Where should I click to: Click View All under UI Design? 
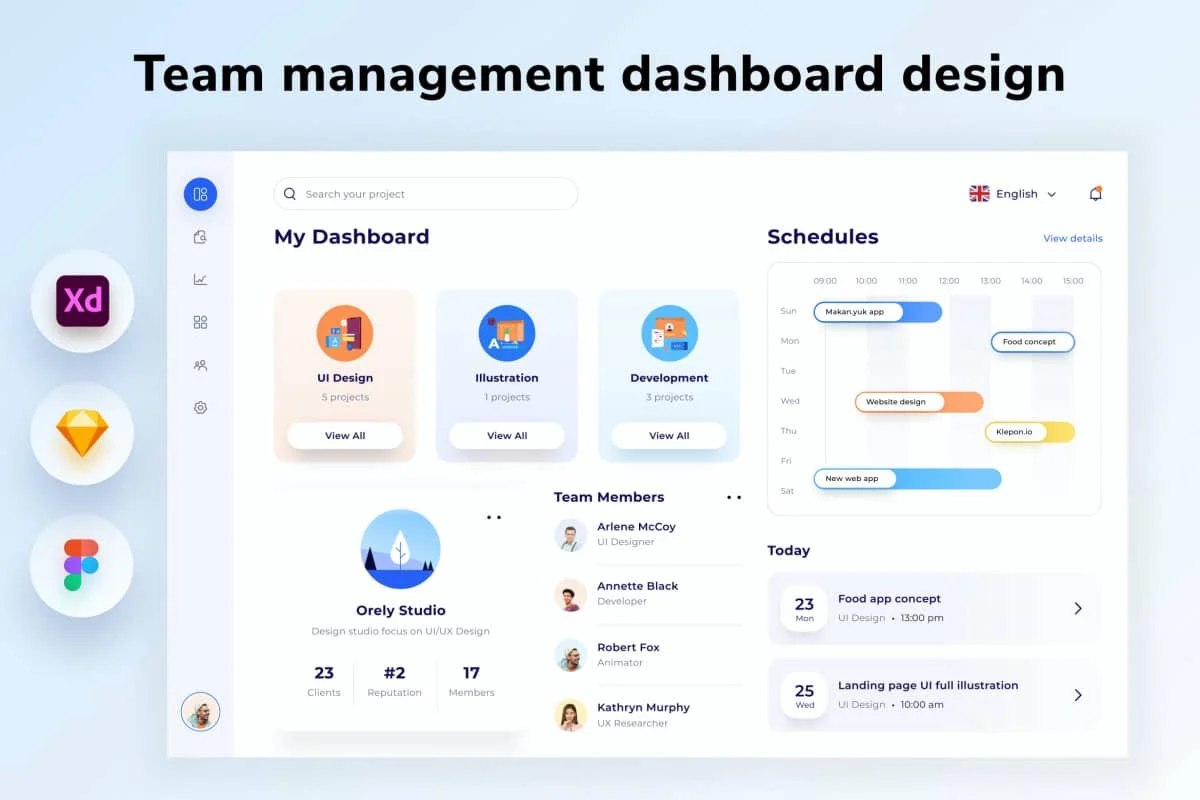click(x=345, y=436)
